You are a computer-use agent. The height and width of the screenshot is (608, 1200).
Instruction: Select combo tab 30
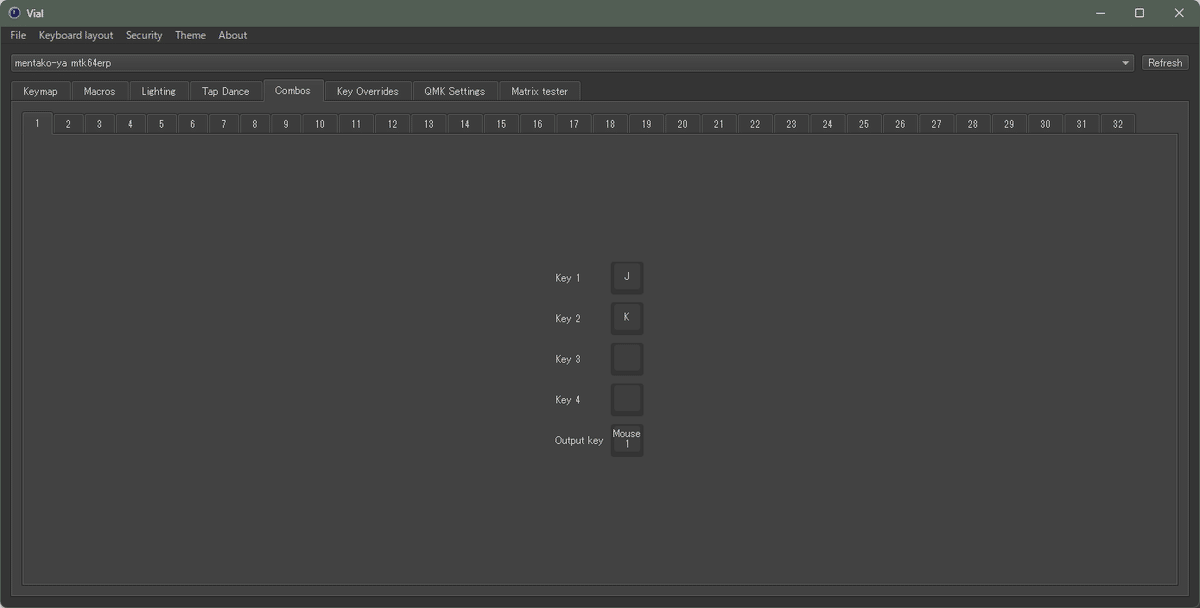[x=1045, y=124]
